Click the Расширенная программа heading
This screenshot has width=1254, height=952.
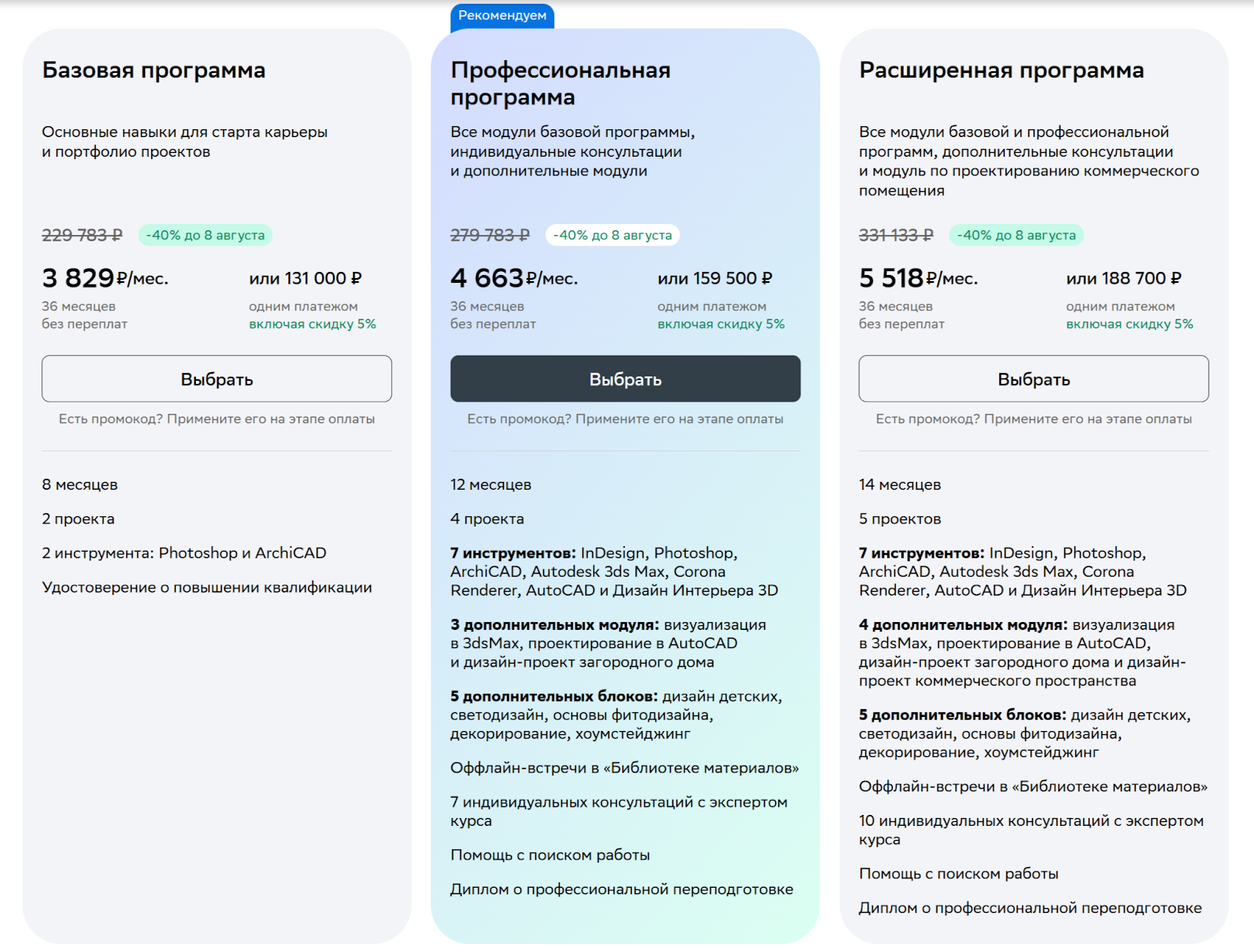[1001, 71]
